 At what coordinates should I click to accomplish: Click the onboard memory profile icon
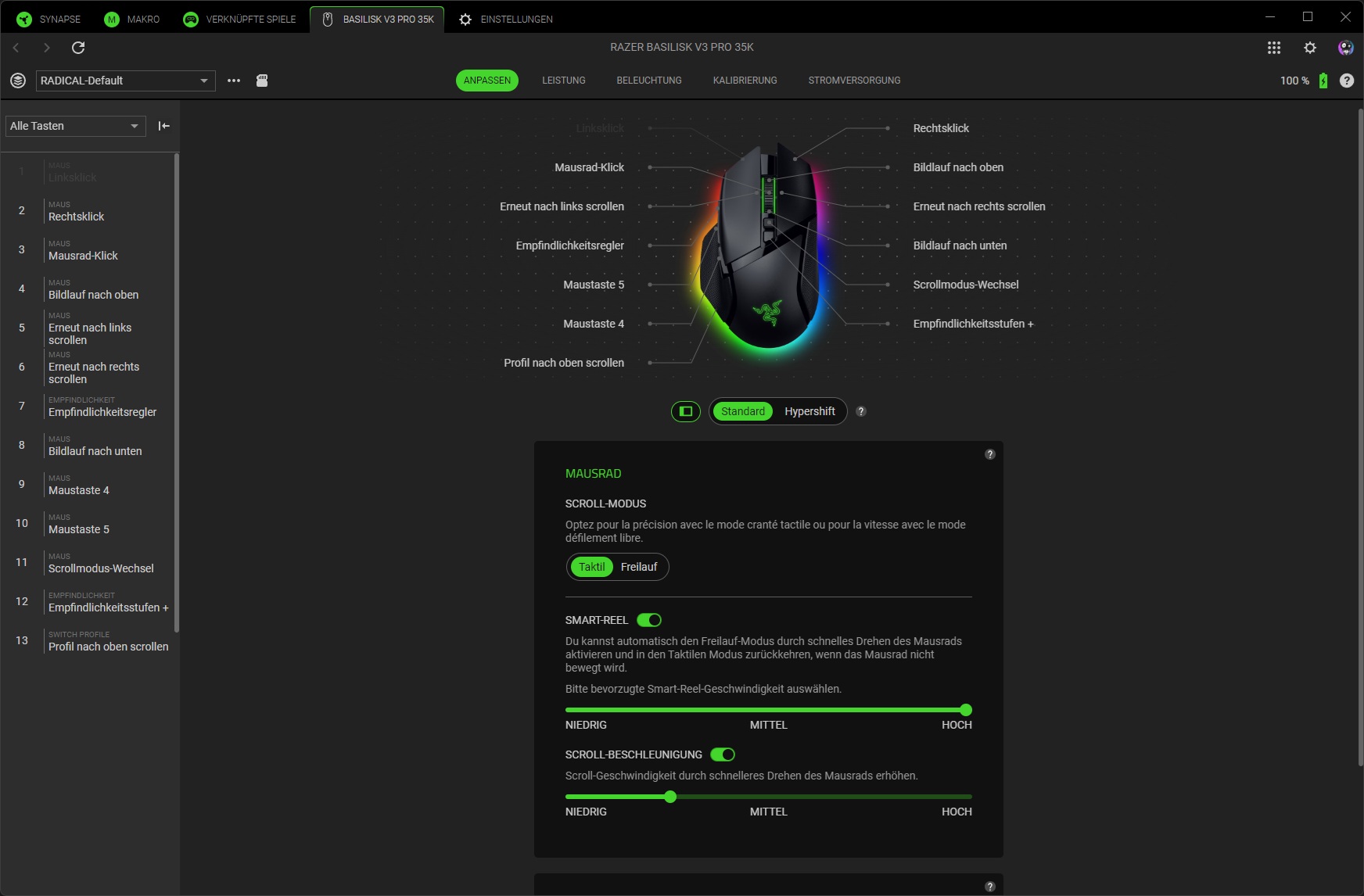pyautogui.click(x=262, y=81)
